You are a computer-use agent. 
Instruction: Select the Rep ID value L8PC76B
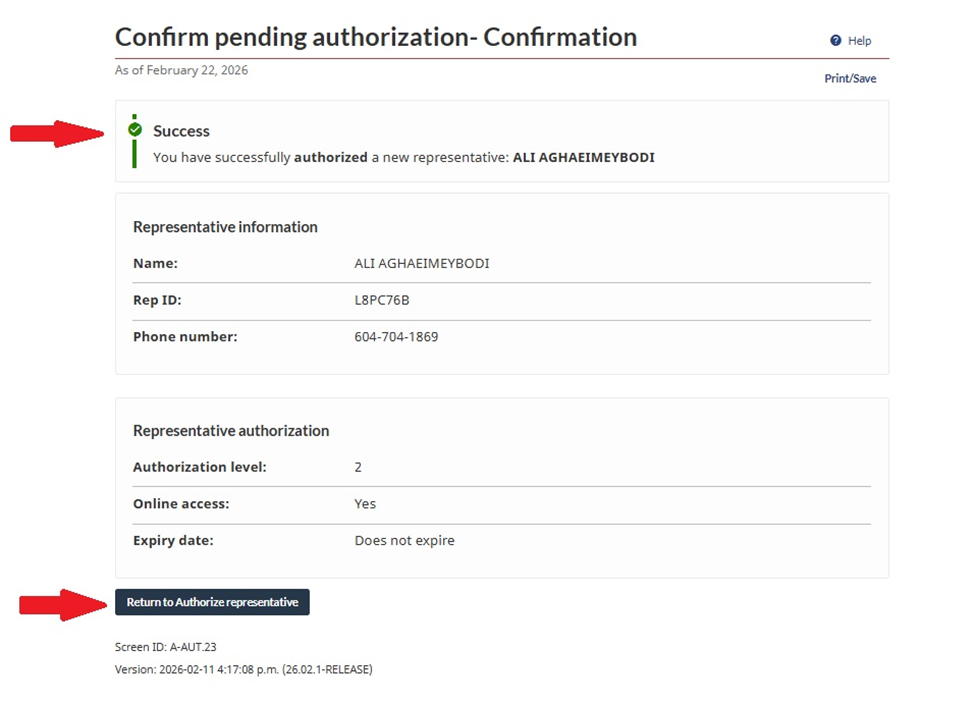(382, 300)
